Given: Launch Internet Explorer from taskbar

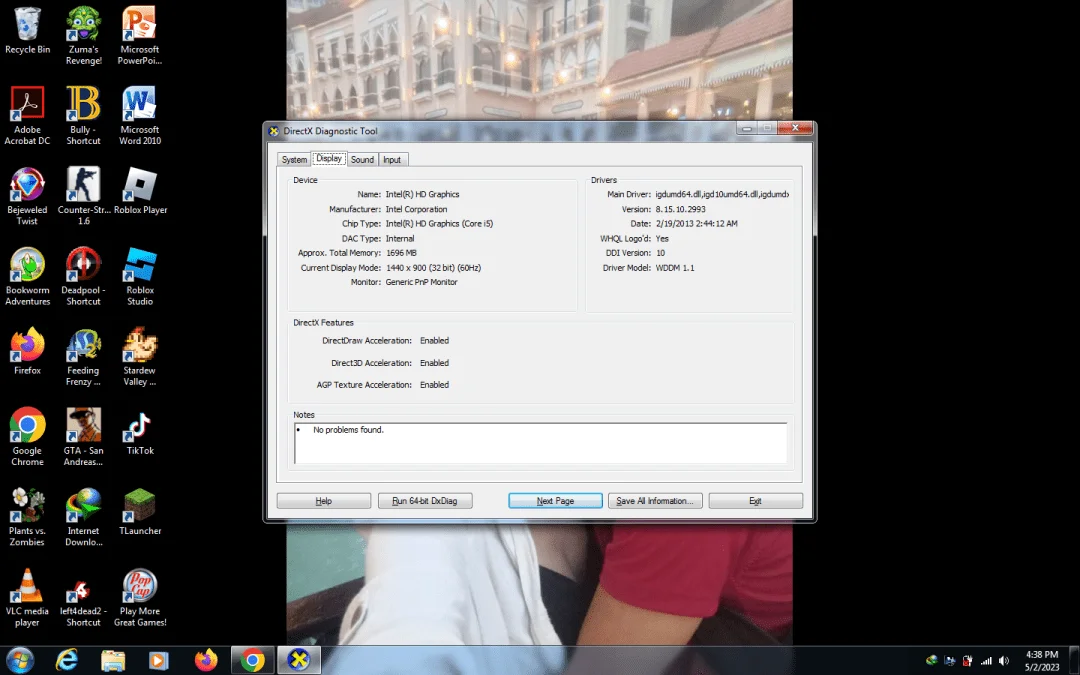Looking at the screenshot, I should click(66, 660).
